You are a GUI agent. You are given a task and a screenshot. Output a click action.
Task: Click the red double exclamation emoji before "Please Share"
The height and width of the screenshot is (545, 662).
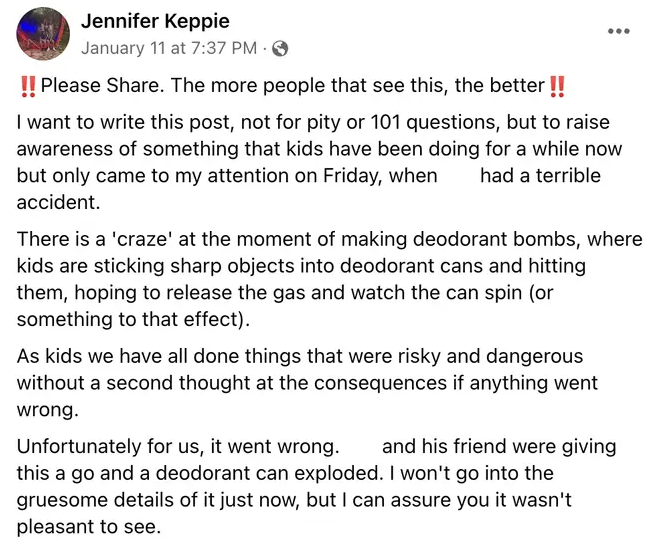[28, 86]
